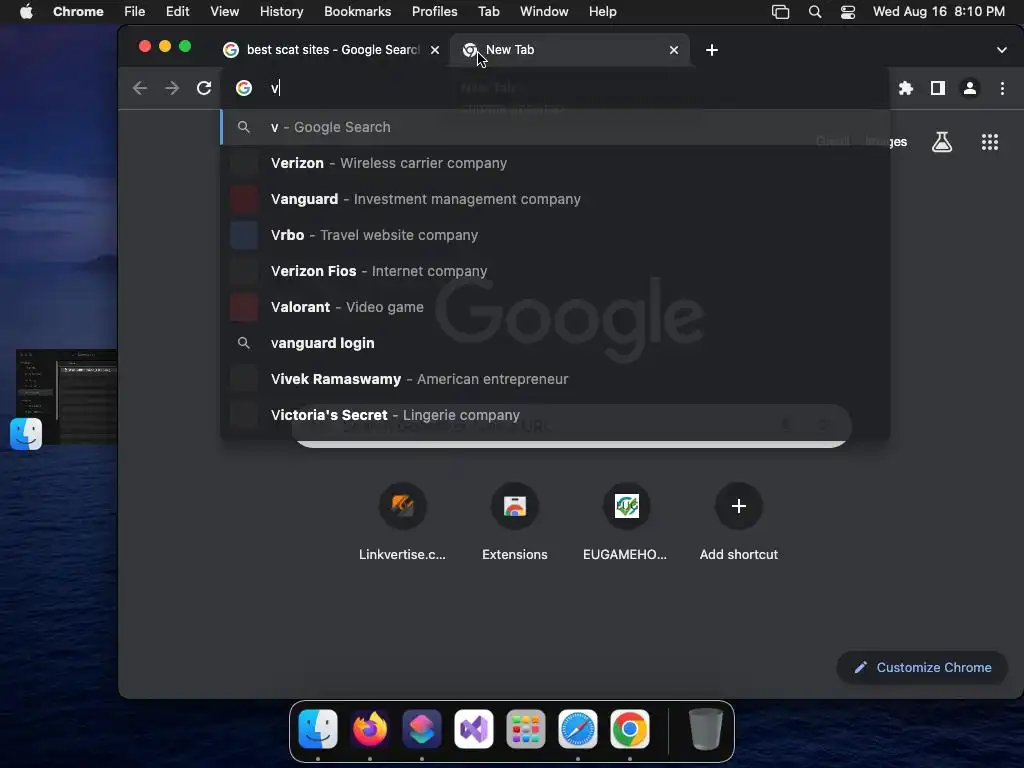1024x768 pixels.
Task: Choose Valorant Video game suggestion
Action: pos(555,307)
